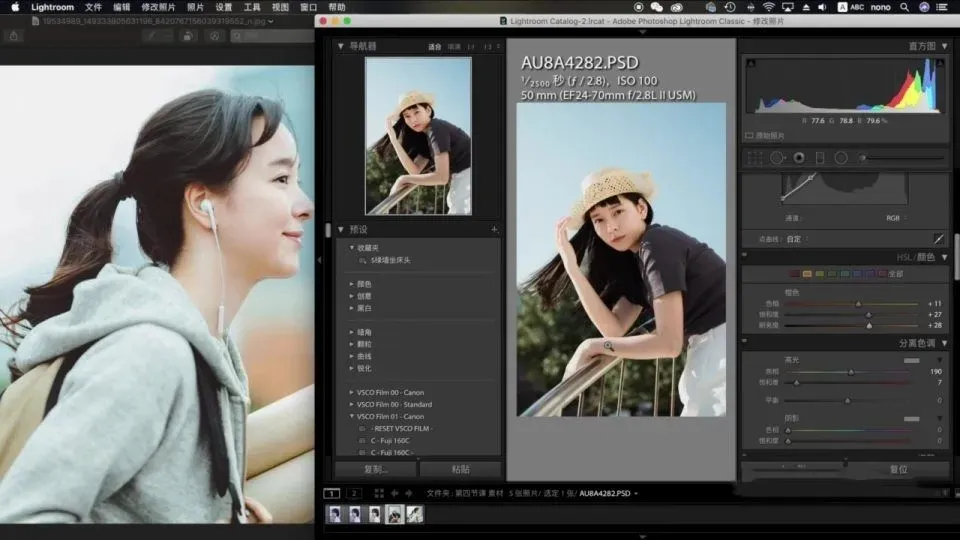Activate the Spot Removal tool
The image size is (960, 540).
(777, 157)
